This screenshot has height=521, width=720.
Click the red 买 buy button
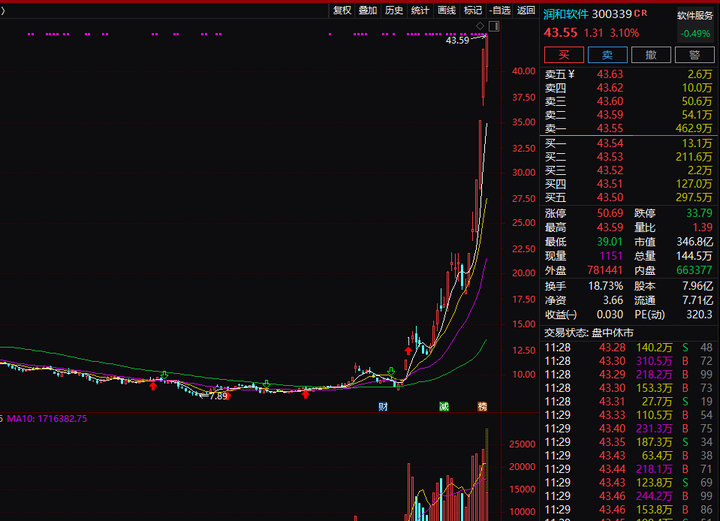tap(564, 55)
